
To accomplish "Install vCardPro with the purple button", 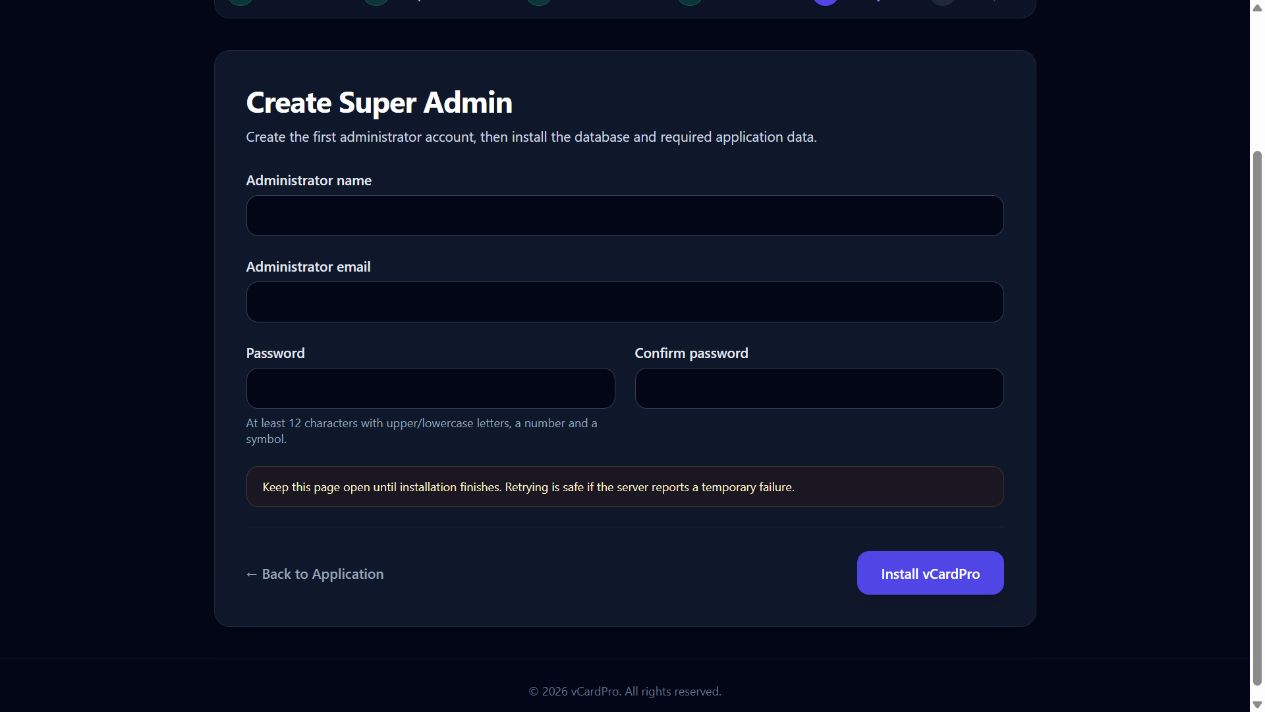I will click(x=930, y=573).
